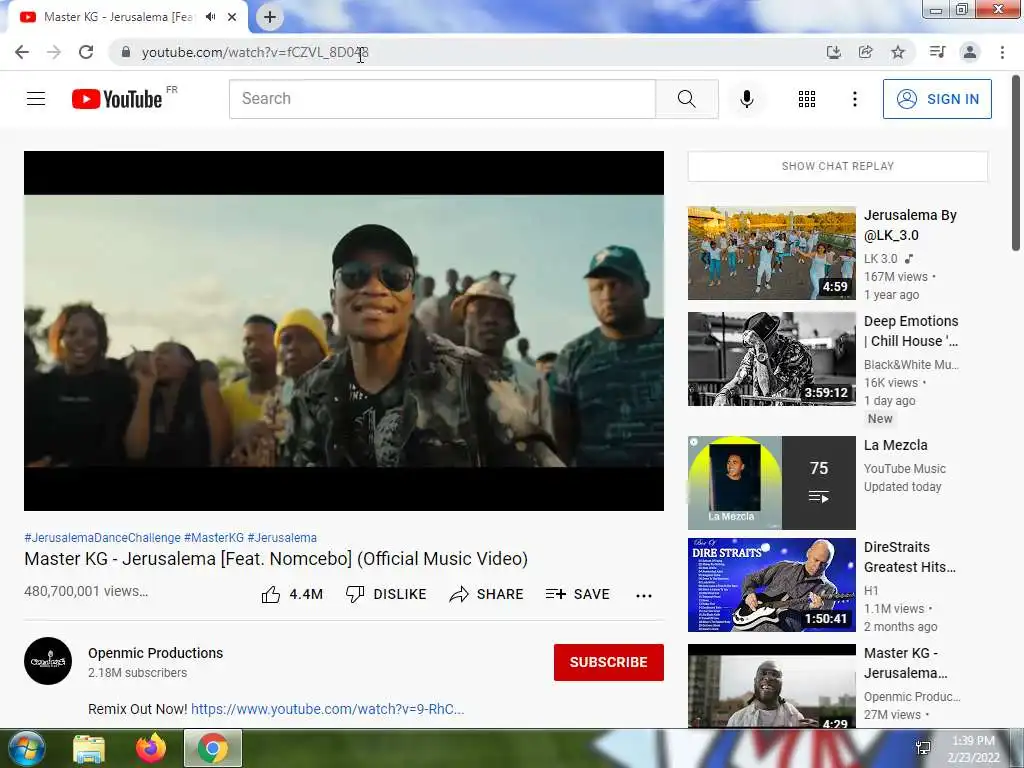Bookmark this page with star
This screenshot has height=768, width=1024.
coord(898,52)
